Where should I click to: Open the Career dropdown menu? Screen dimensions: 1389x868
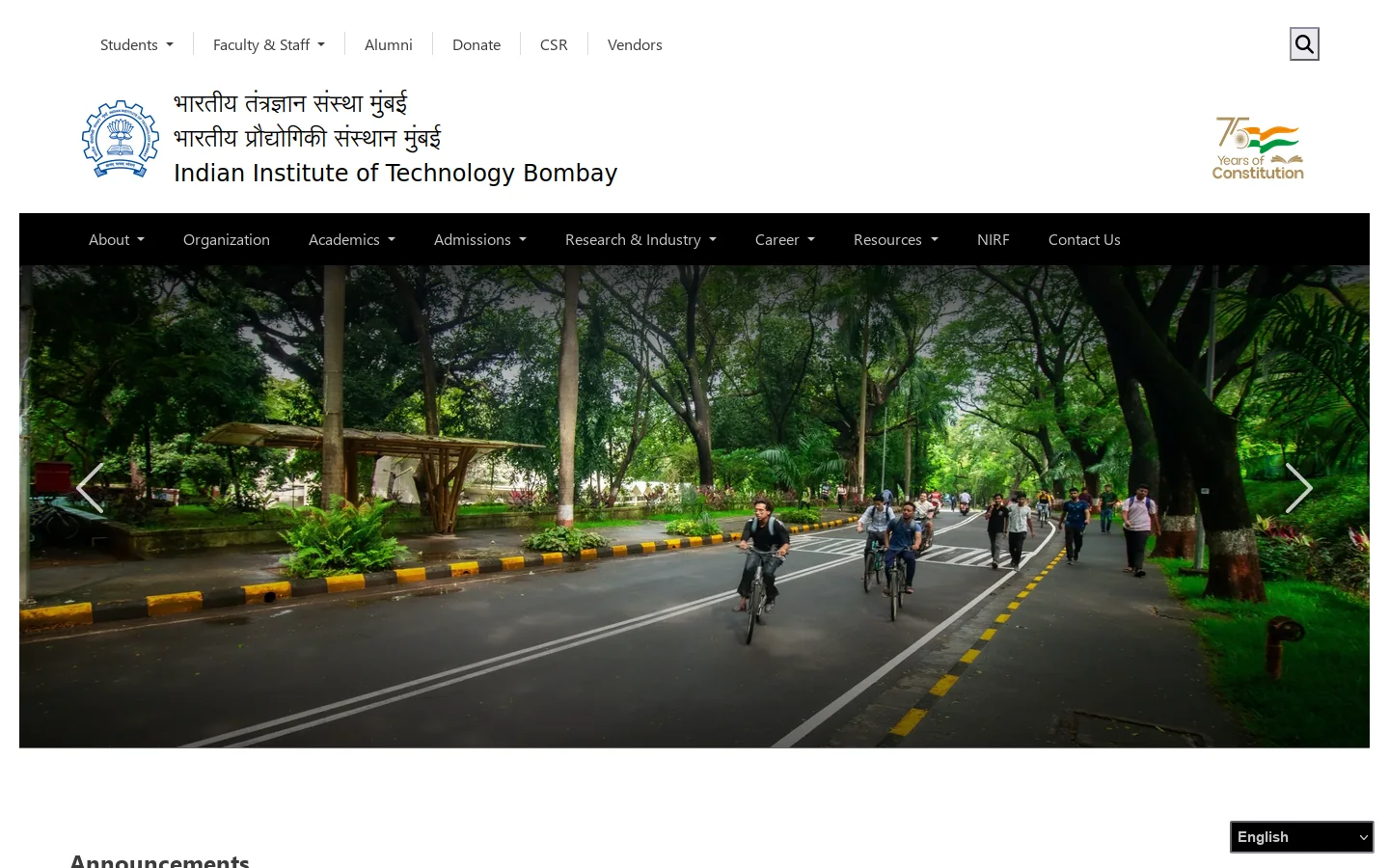point(785,239)
